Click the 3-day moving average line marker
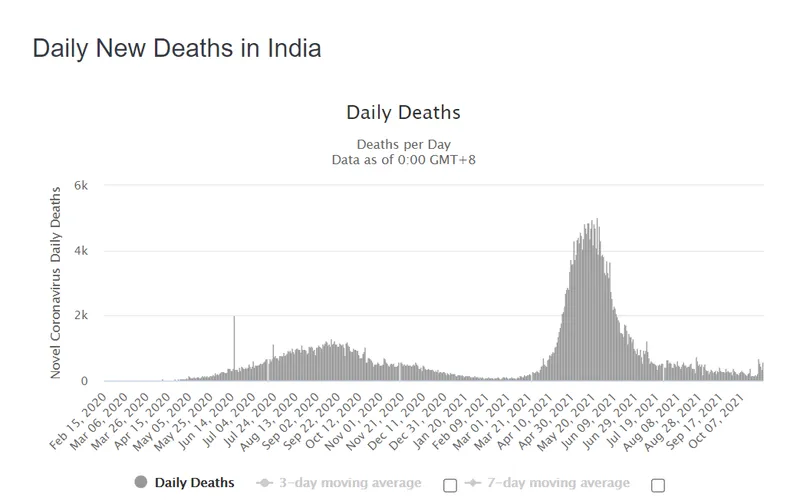The width and height of the screenshot is (800, 501). (266, 483)
